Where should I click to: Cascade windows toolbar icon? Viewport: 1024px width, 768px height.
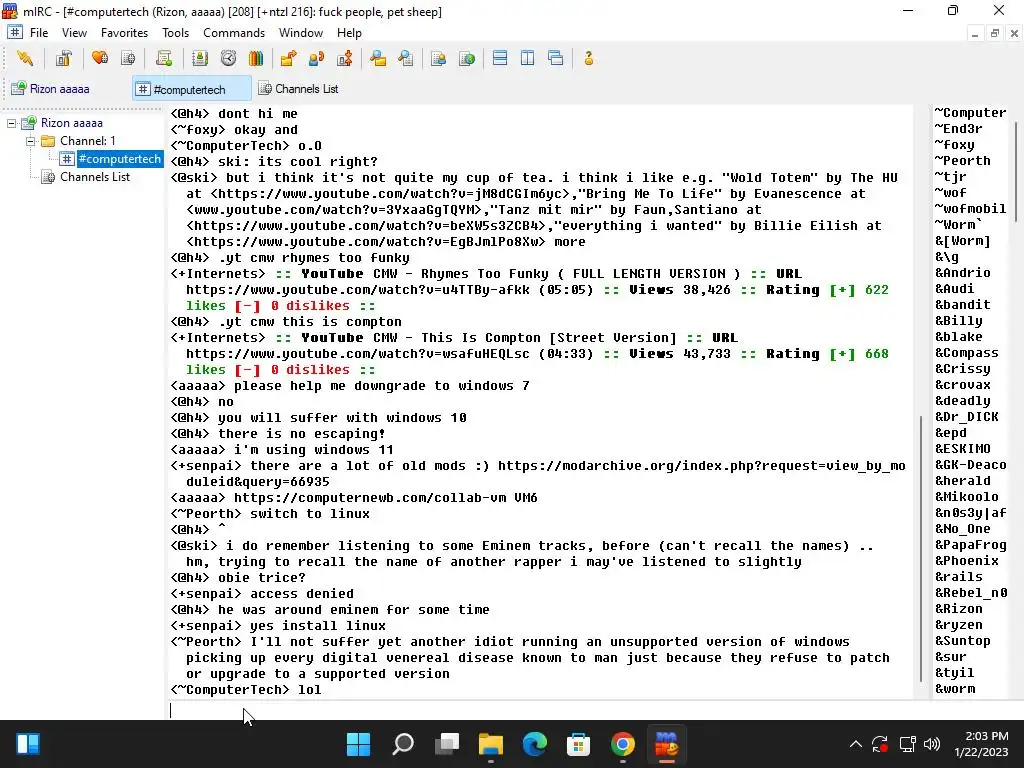pos(556,59)
